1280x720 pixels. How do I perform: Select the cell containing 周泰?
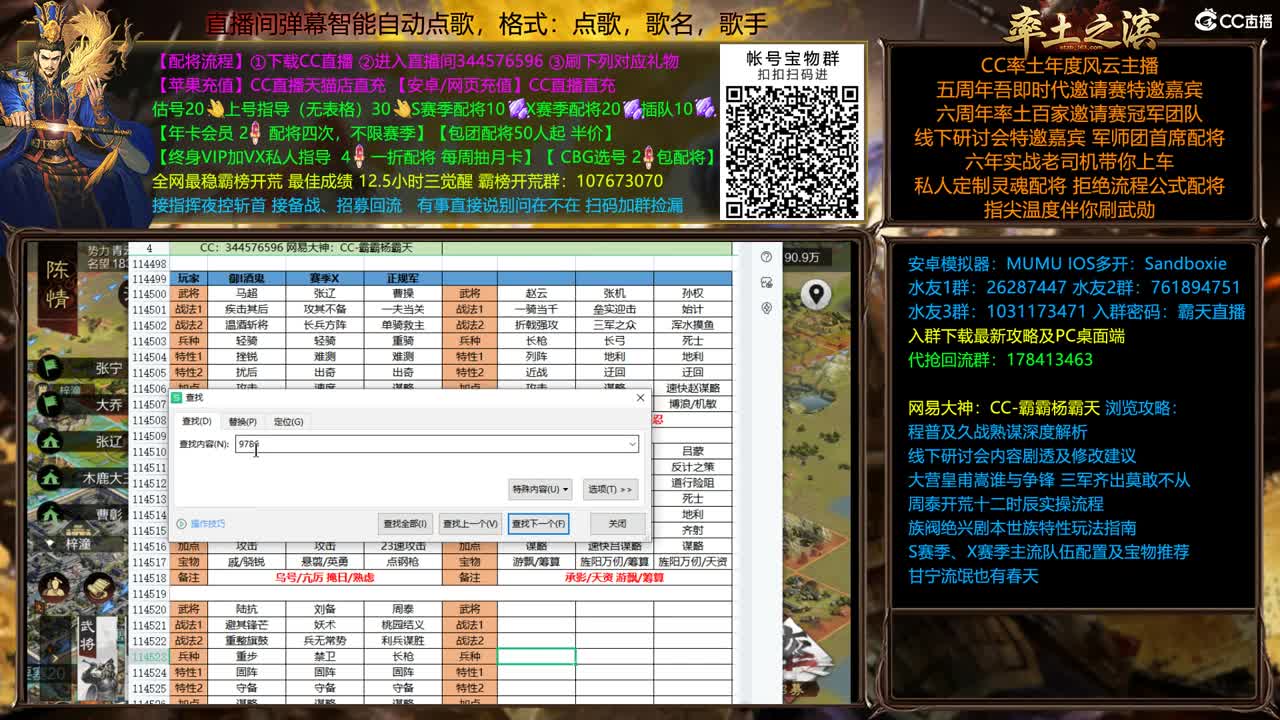(402, 609)
